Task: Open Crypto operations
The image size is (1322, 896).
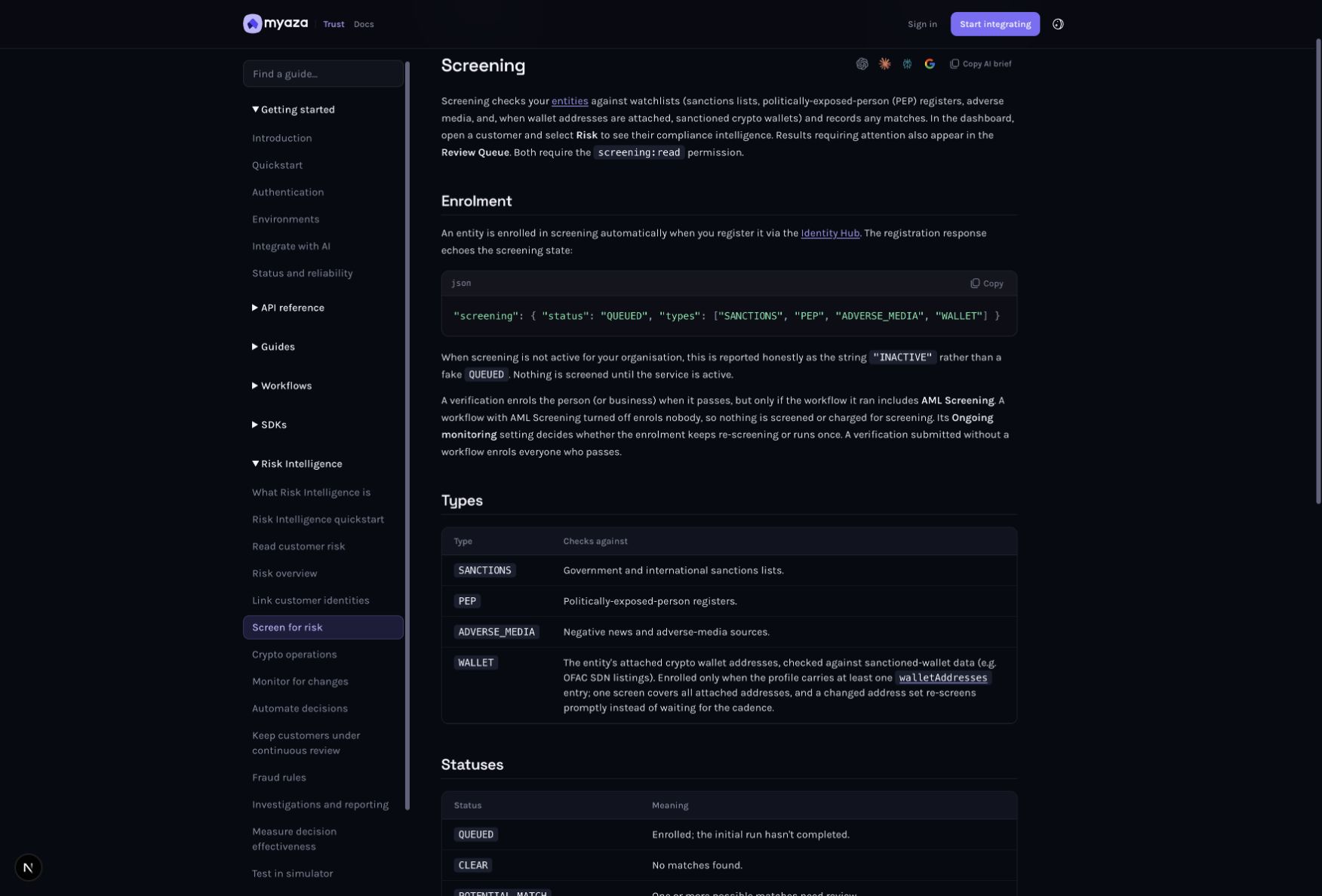Action: coord(294,655)
